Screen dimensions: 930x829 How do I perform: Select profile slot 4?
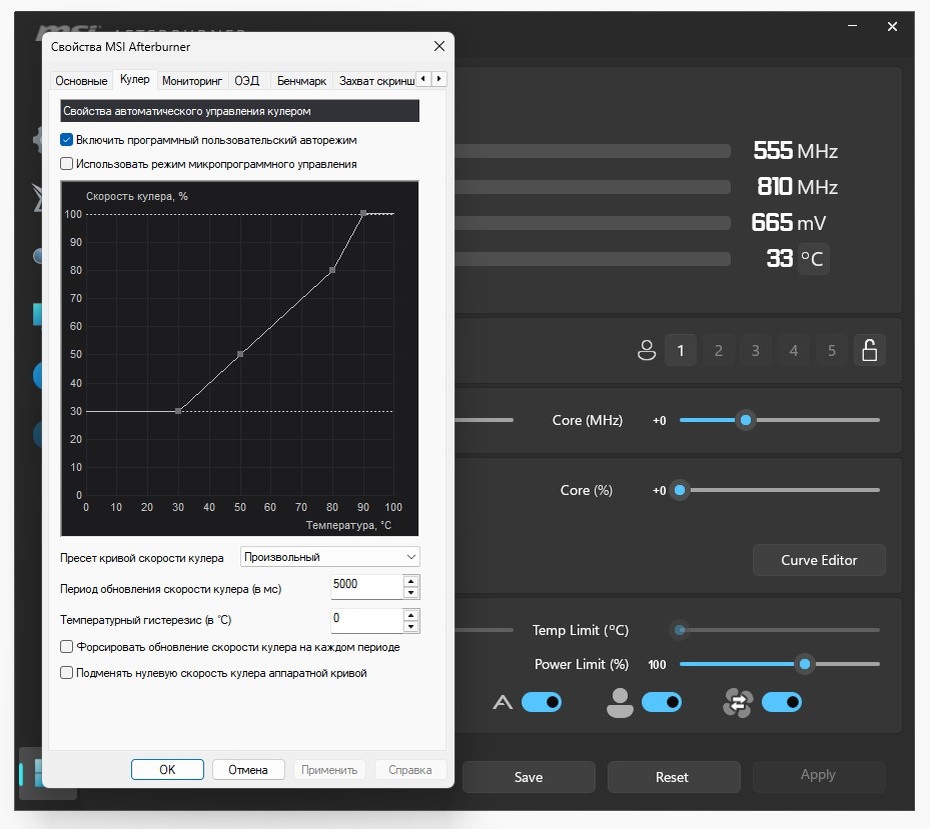click(x=794, y=350)
